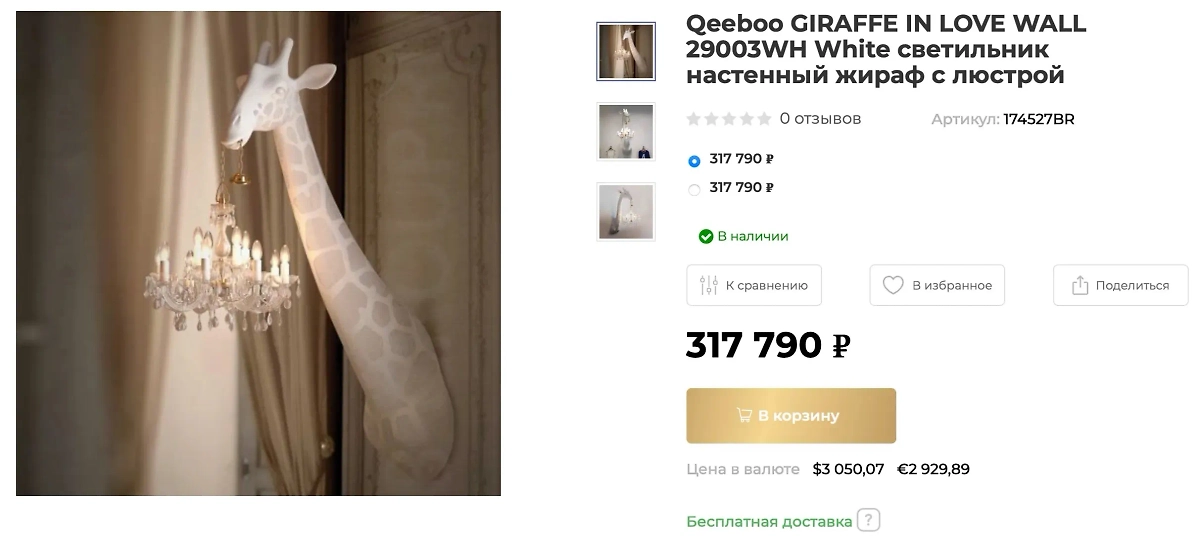Click the К сравнению button
This screenshot has height=550, width=1200.
point(754,285)
